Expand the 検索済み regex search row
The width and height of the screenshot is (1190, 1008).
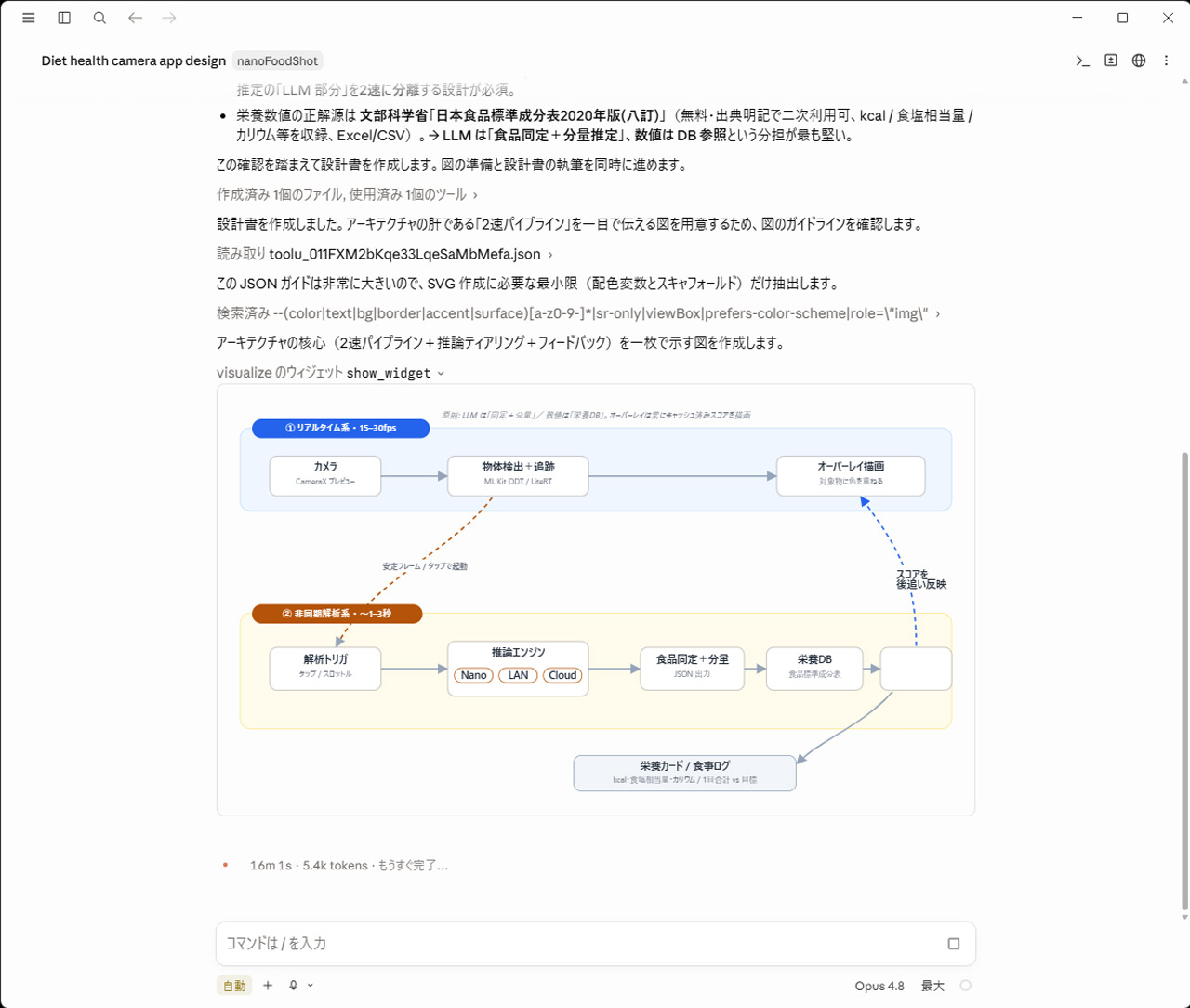(x=578, y=313)
